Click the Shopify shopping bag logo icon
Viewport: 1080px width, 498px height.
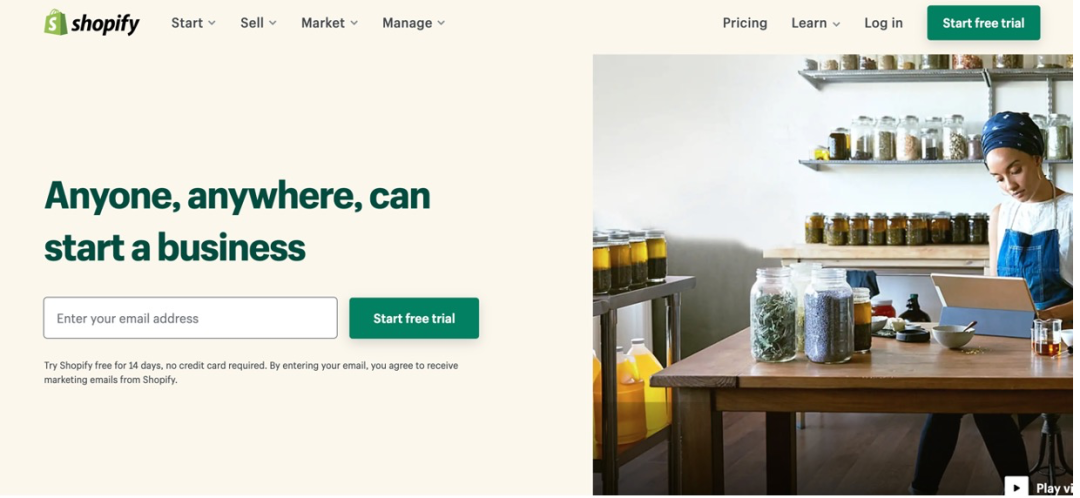(56, 22)
